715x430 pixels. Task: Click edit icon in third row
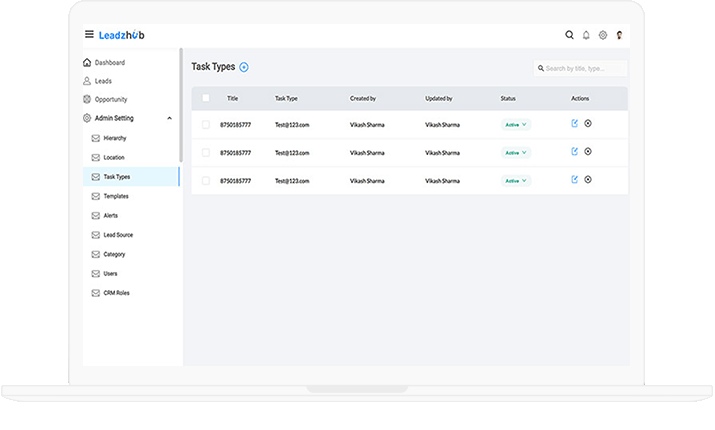click(x=574, y=180)
